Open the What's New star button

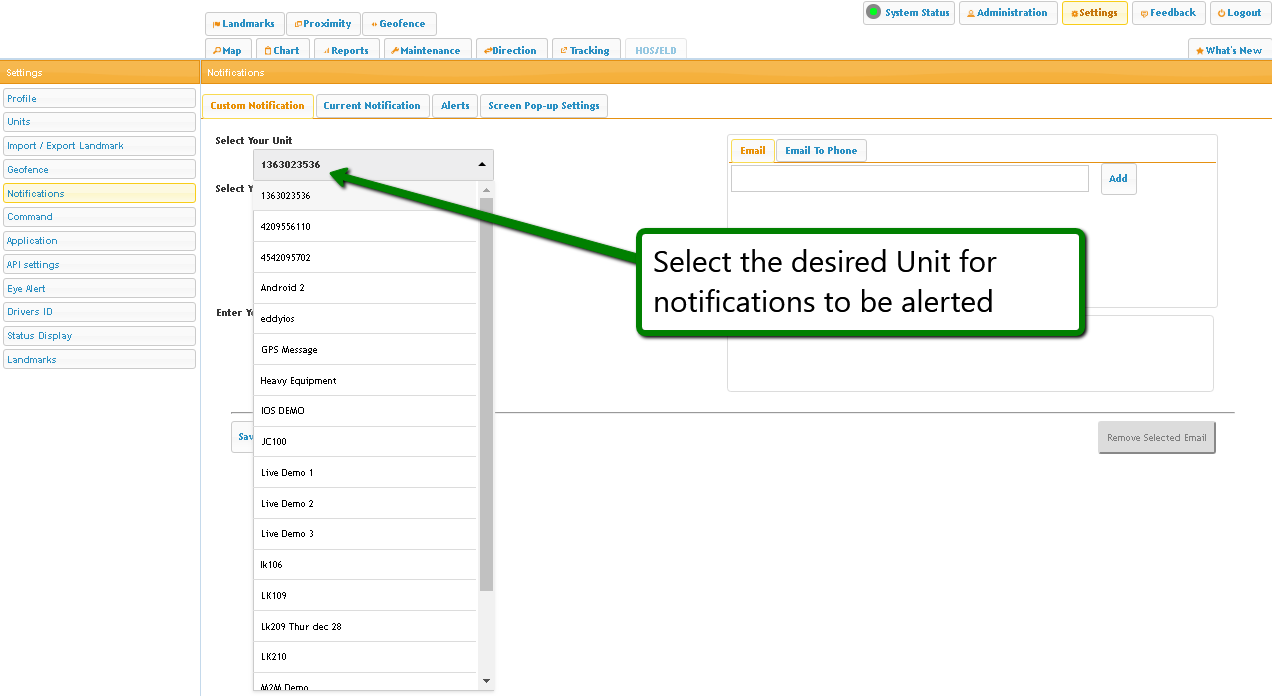click(1229, 51)
